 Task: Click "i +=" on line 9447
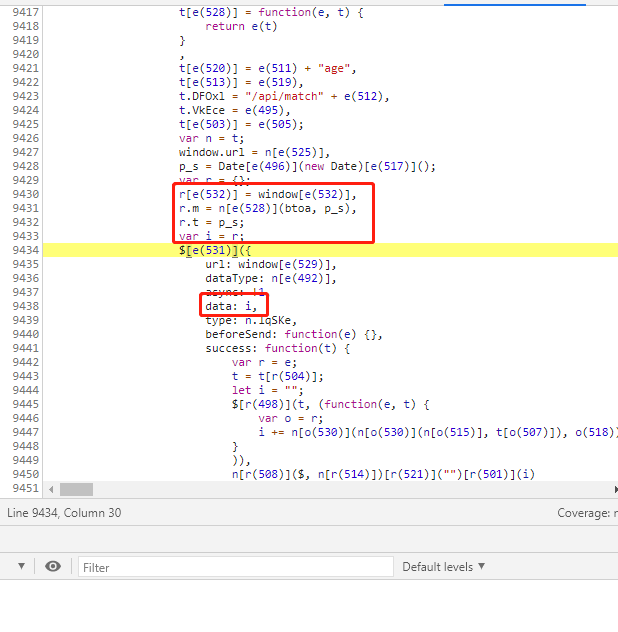click(271, 432)
